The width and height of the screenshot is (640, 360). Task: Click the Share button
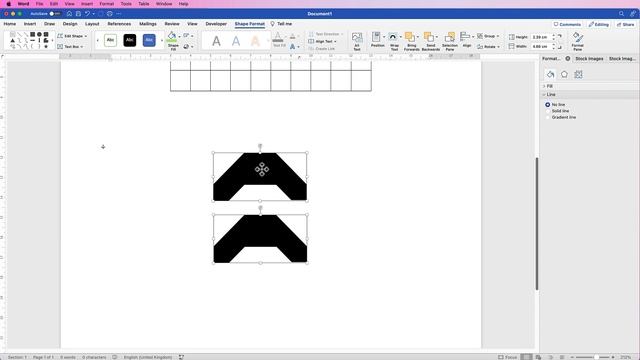click(626, 24)
